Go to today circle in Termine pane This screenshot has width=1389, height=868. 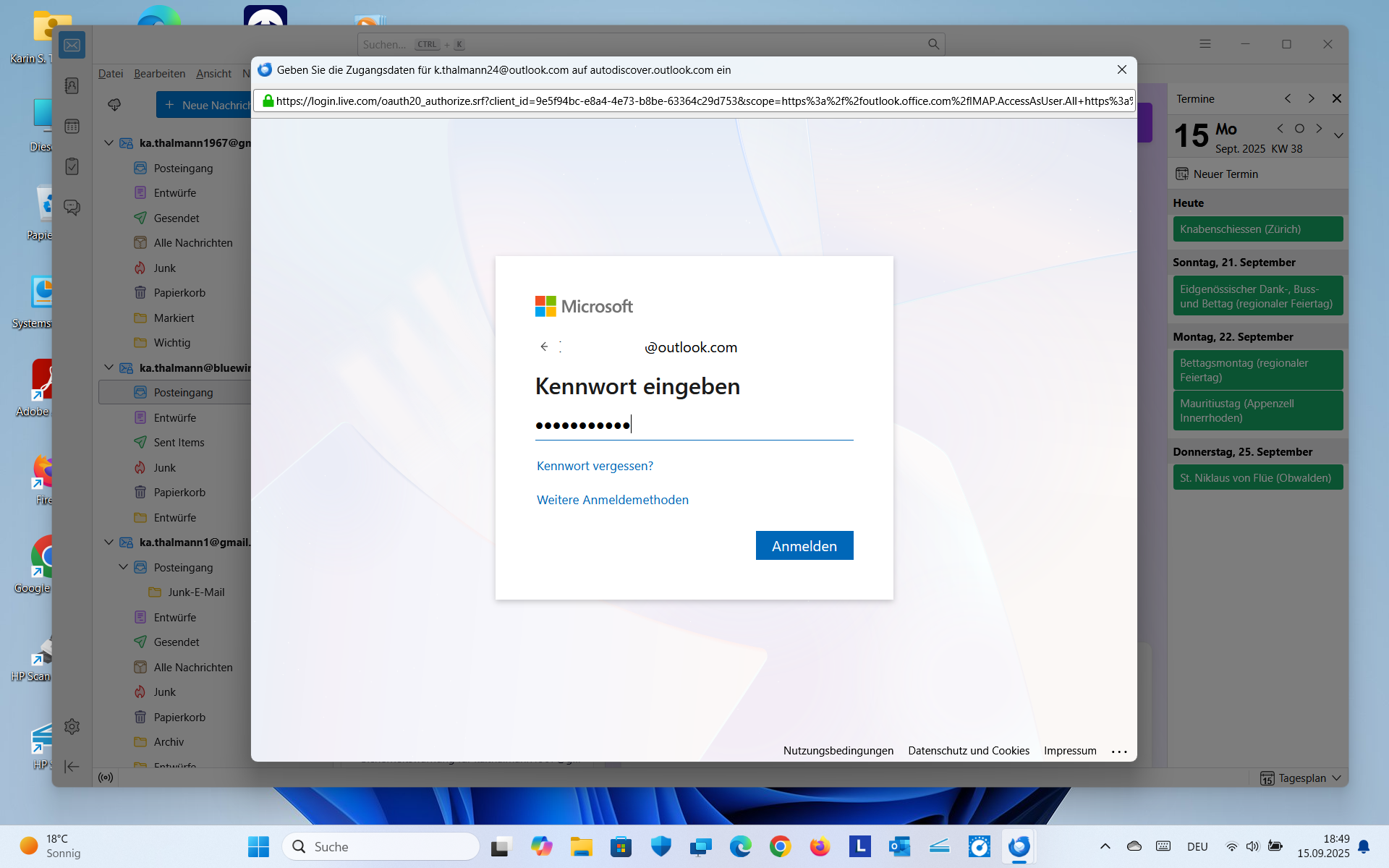click(1299, 129)
